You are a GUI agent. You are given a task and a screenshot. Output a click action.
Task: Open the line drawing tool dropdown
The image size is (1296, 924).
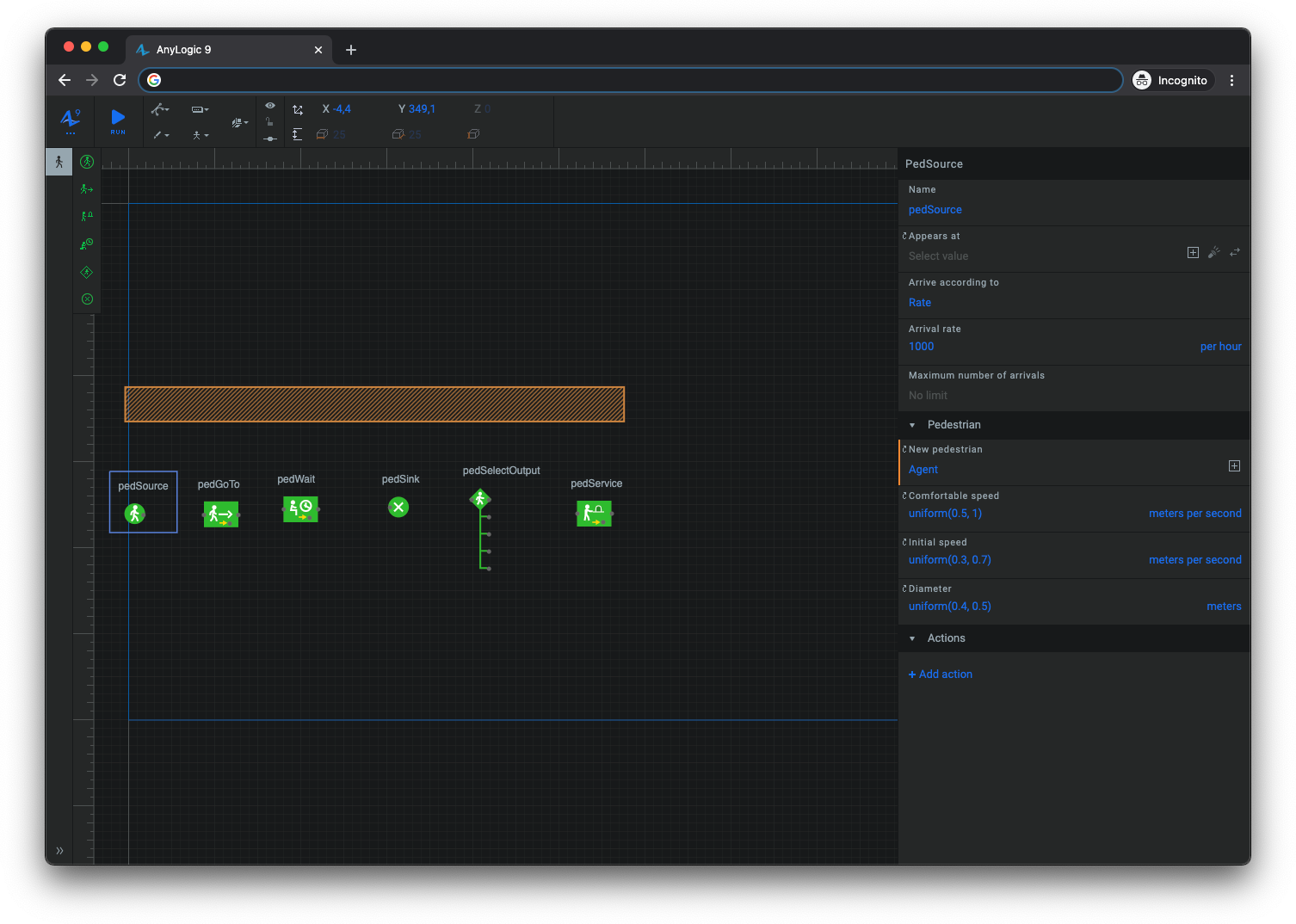click(161, 135)
